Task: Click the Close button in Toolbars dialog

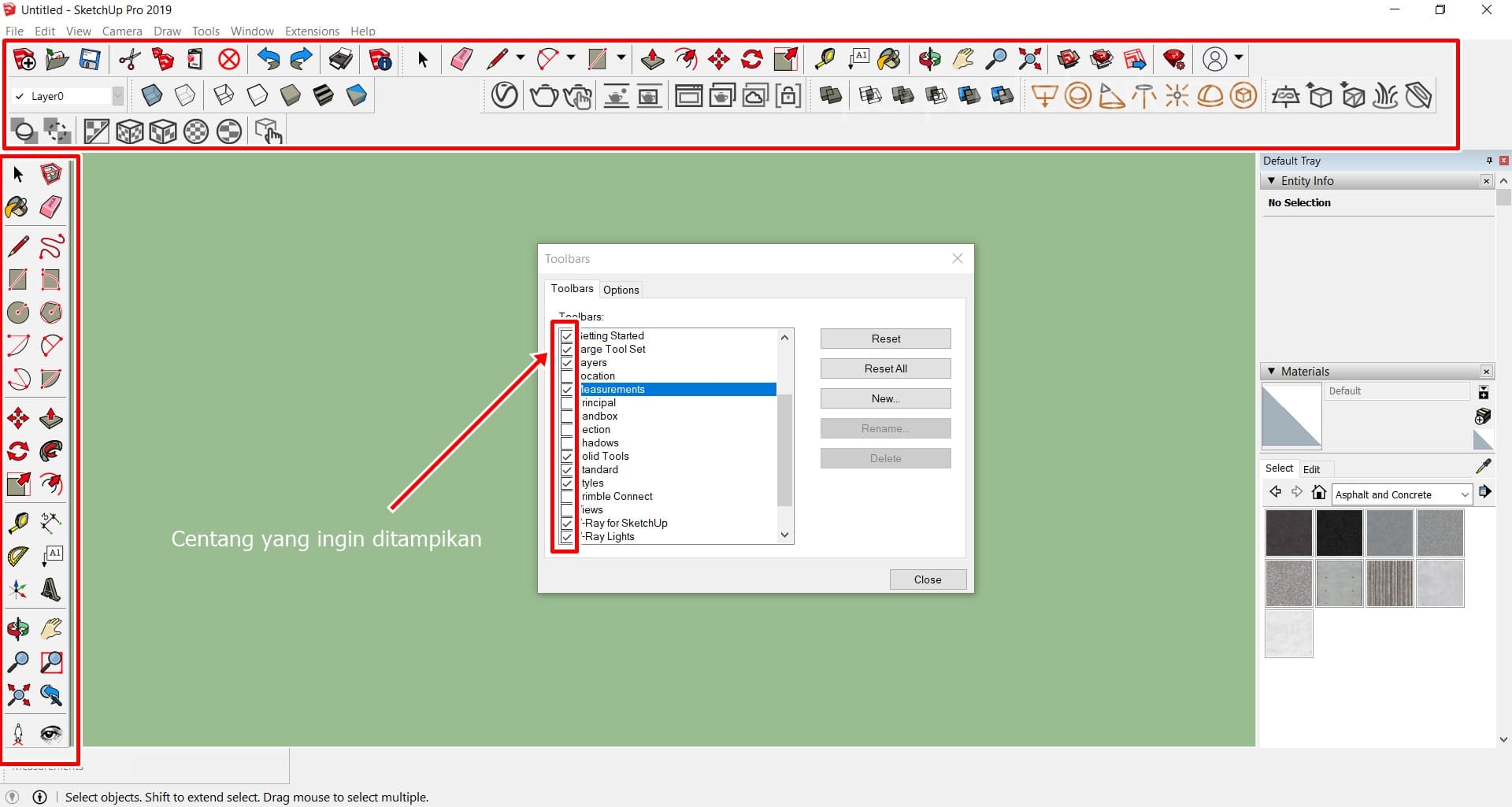Action: pyautogui.click(x=928, y=579)
